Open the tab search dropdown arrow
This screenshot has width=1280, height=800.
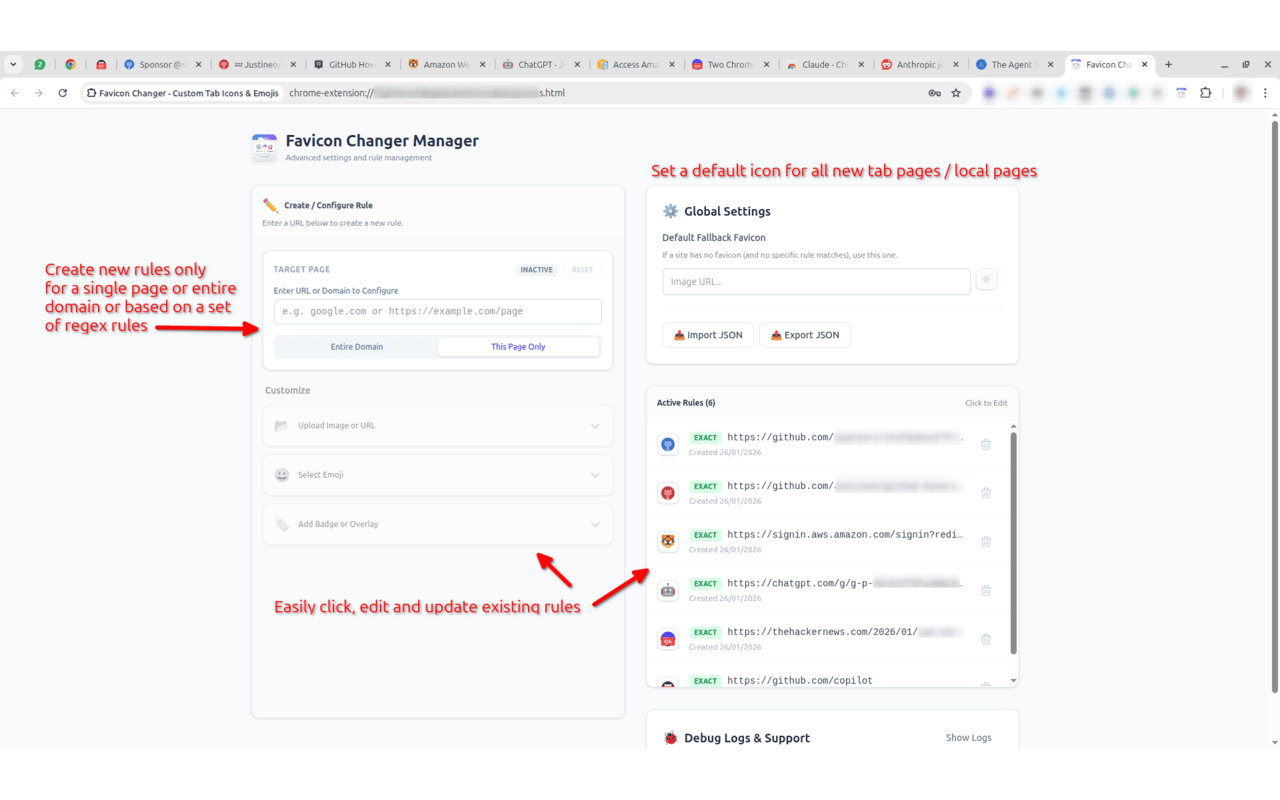[13, 64]
